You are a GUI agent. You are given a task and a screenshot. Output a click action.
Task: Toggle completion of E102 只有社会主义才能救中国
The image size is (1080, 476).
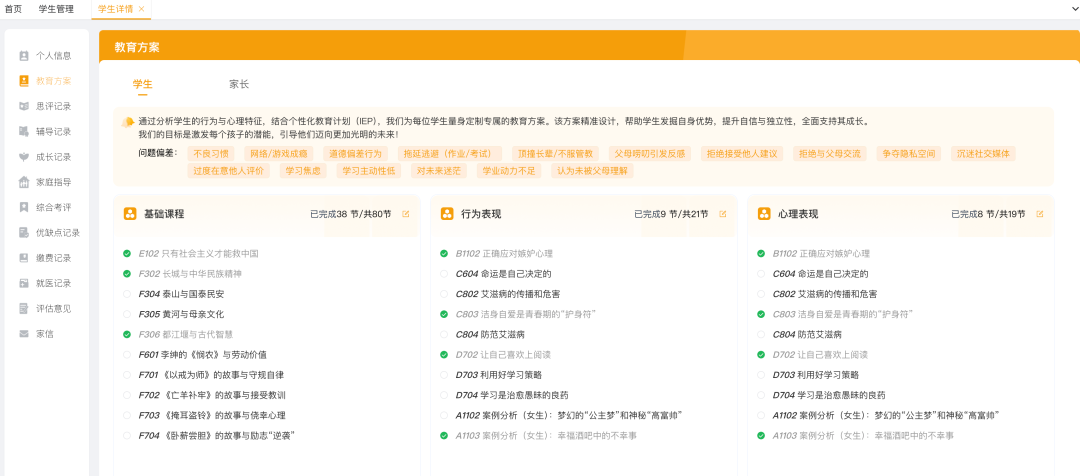[x=127, y=253]
